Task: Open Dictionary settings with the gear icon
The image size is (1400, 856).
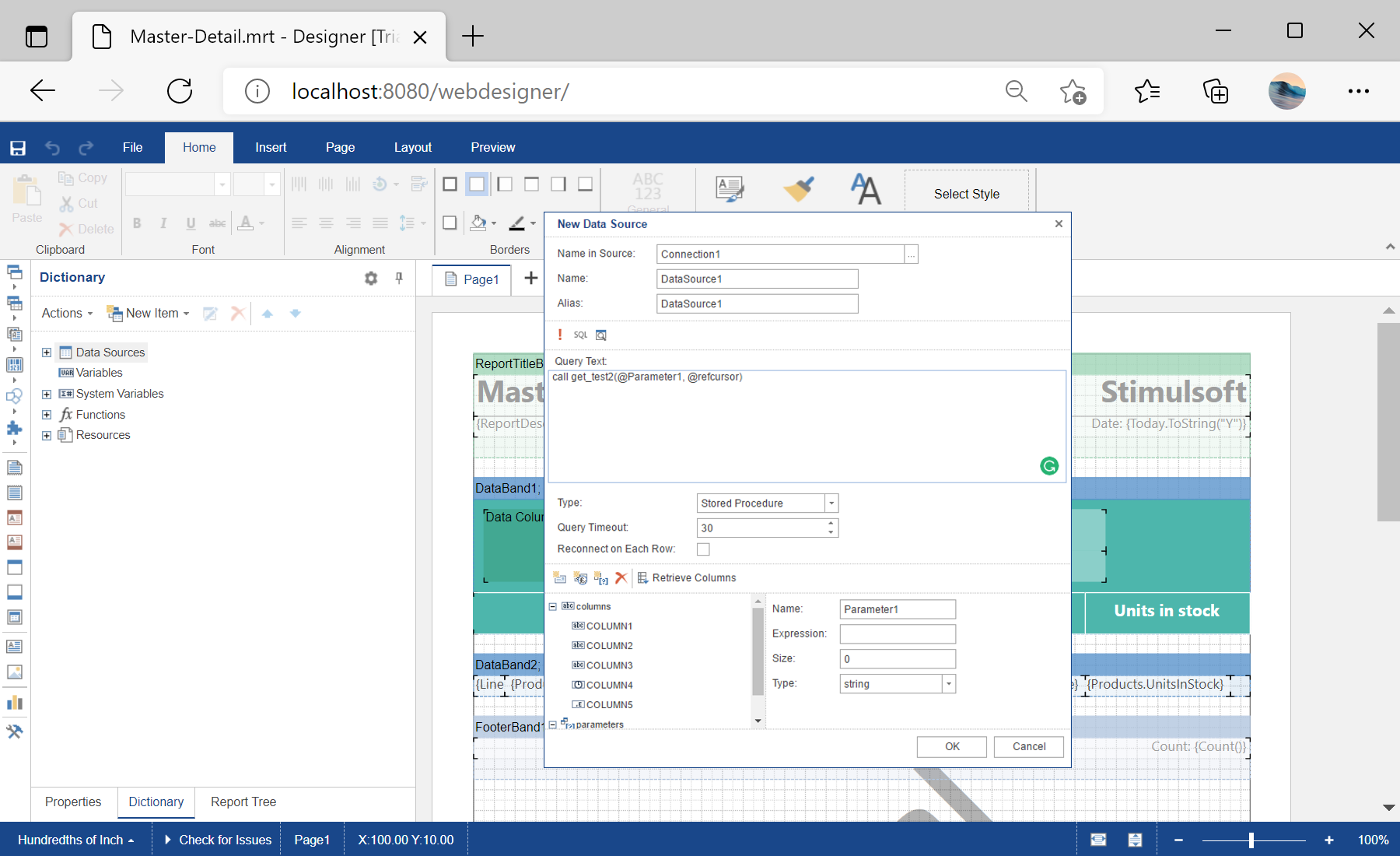Action: 371,278
